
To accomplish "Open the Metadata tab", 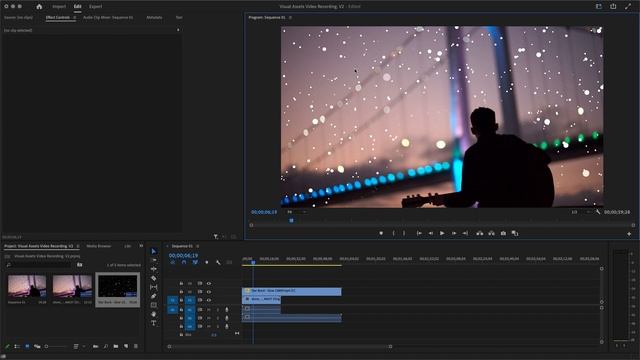I will 154,18.
